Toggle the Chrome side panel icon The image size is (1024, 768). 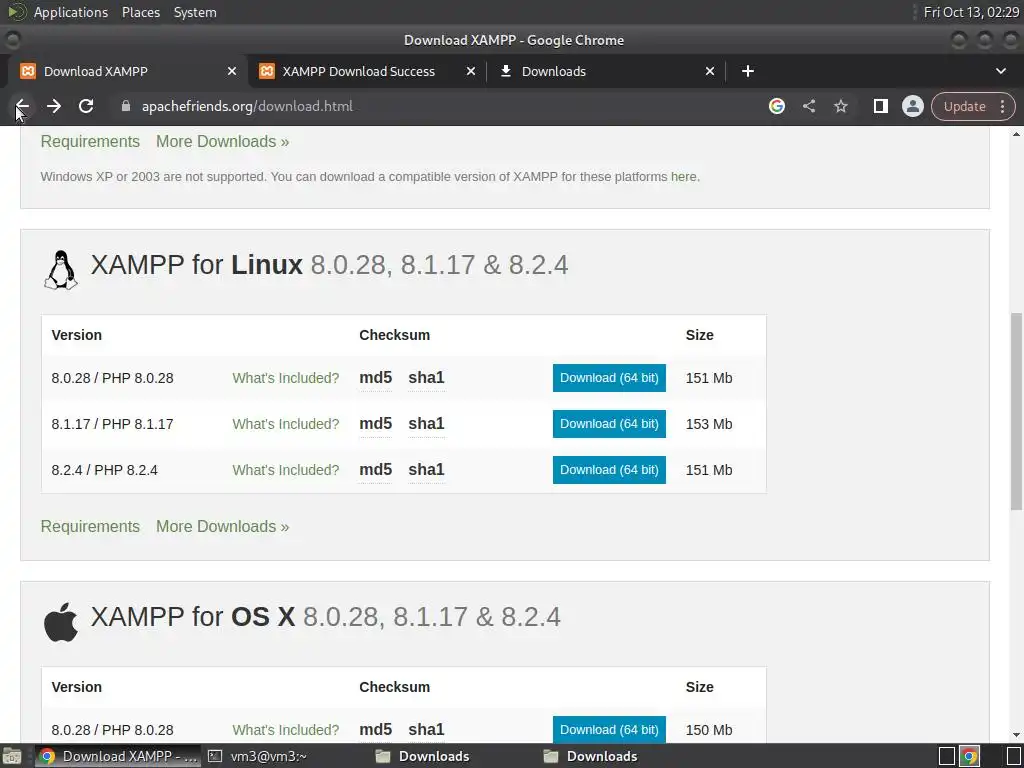coord(880,106)
